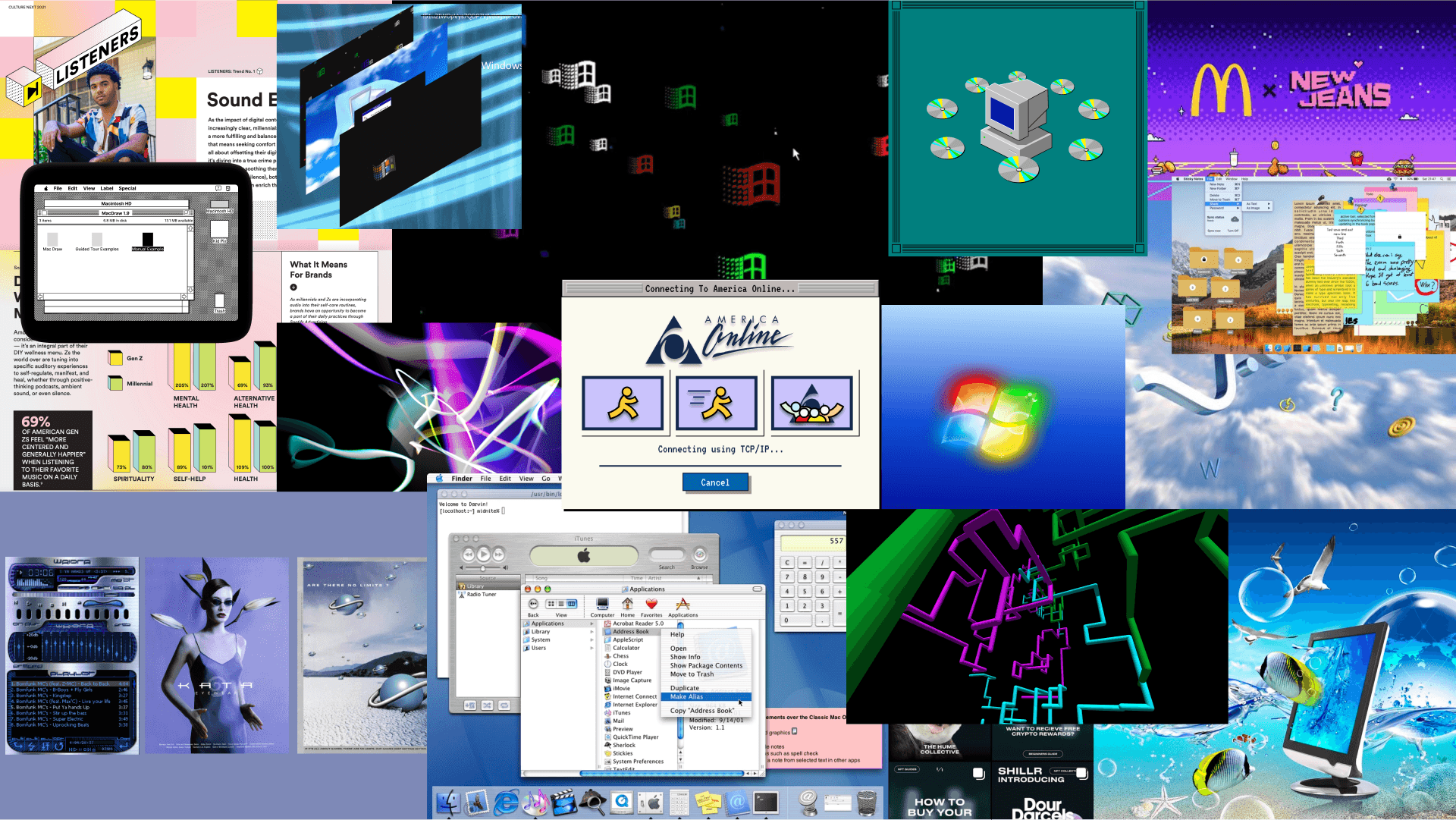Select Guided Tour Examples folder icon
Viewport: 1456px width, 820px height.
tap(97, 241)
